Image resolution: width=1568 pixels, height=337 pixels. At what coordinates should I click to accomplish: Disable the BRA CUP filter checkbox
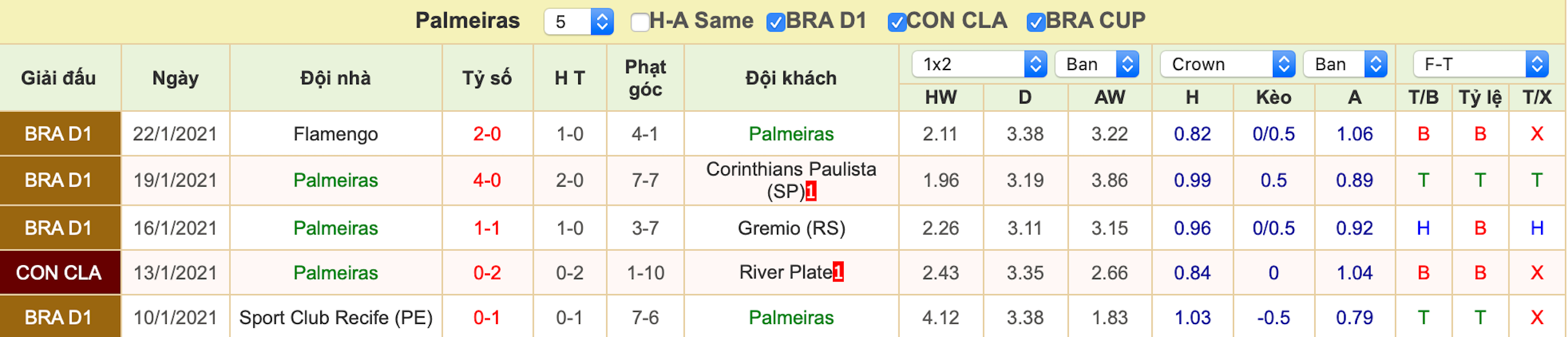tap(1035, 22)
